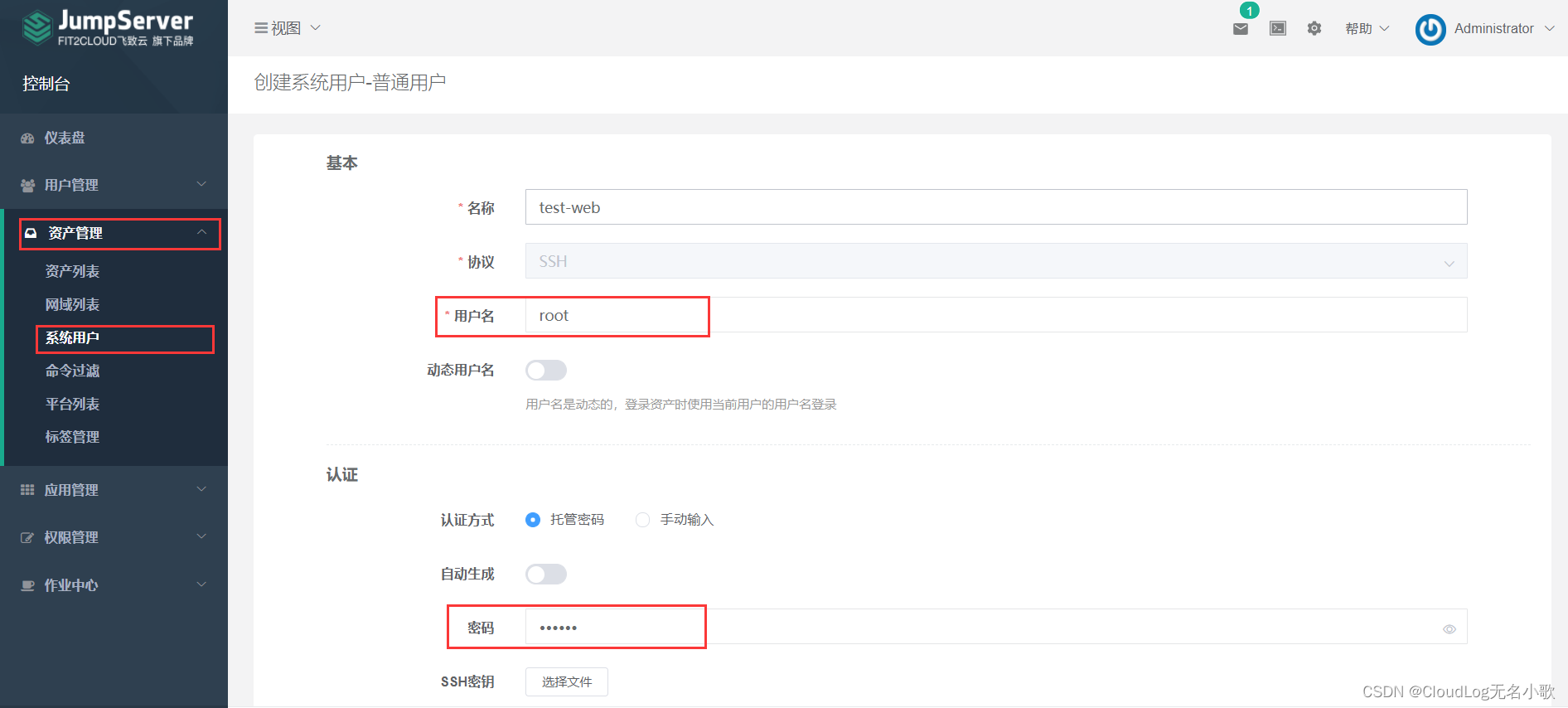The height and width of the screenshot is (708, 1568).
Task: Go to 命令过滤 submenu item
Action: pos(72,371)
